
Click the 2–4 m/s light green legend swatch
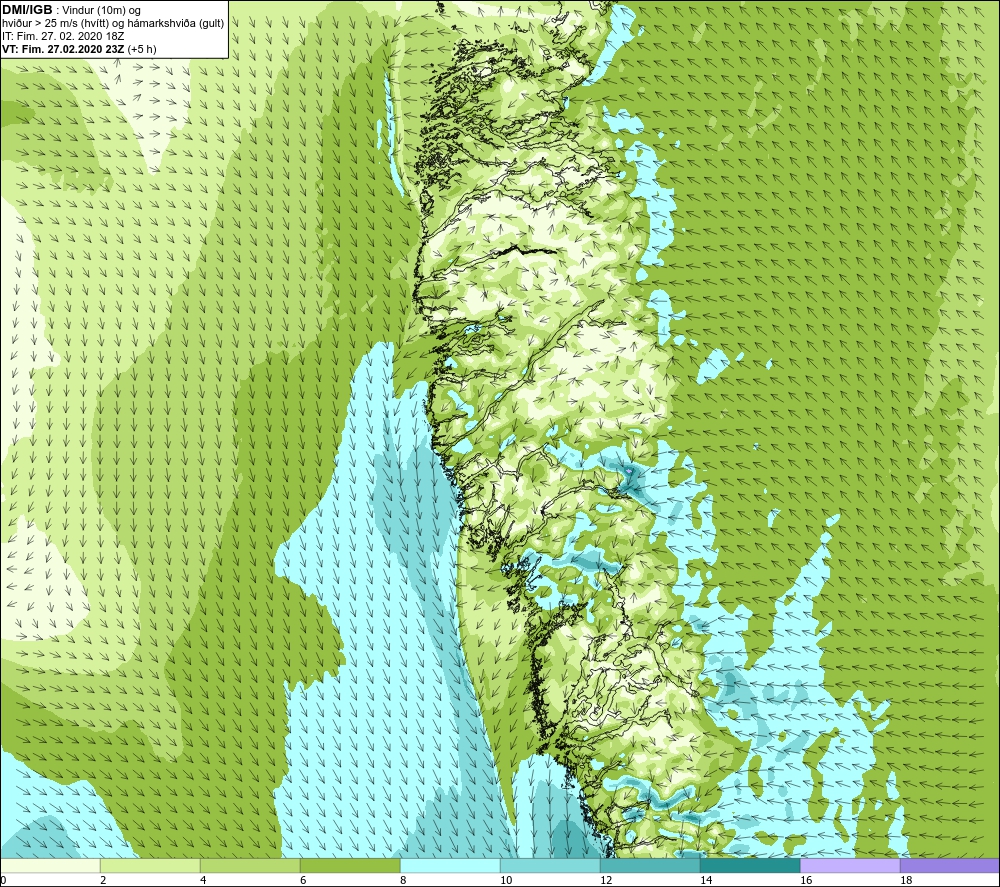tap(150, 865)
